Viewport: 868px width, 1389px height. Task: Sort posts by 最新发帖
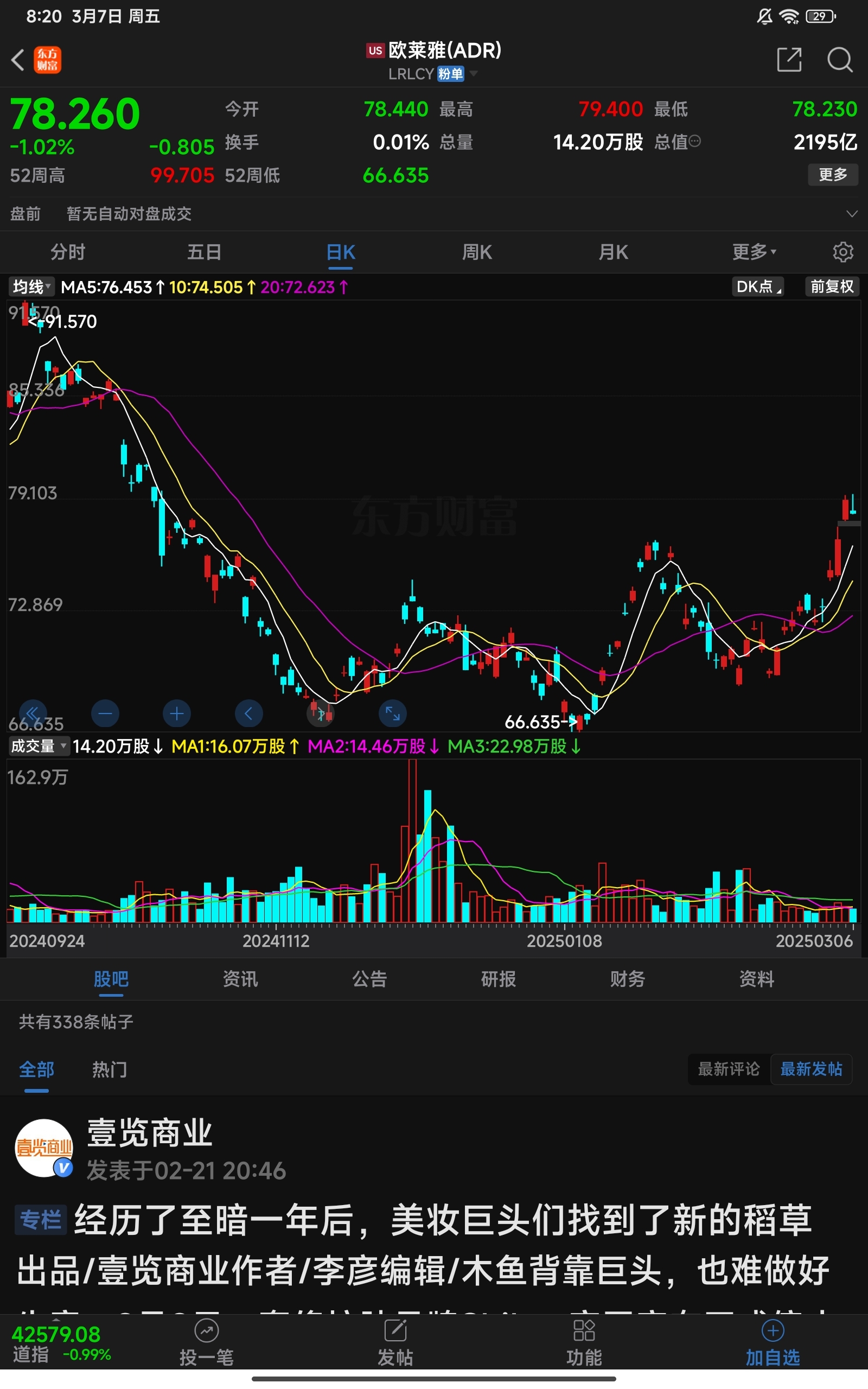pyautogui.click(x=811, y=1069)
